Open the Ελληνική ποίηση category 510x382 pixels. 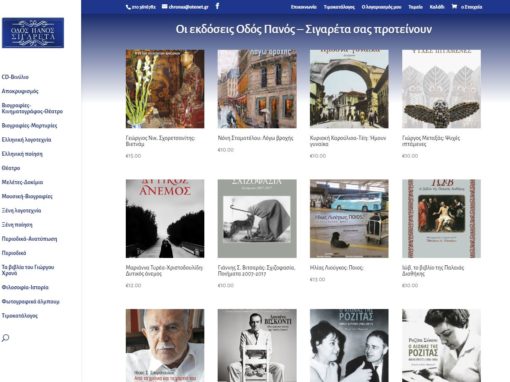[22, 154]
